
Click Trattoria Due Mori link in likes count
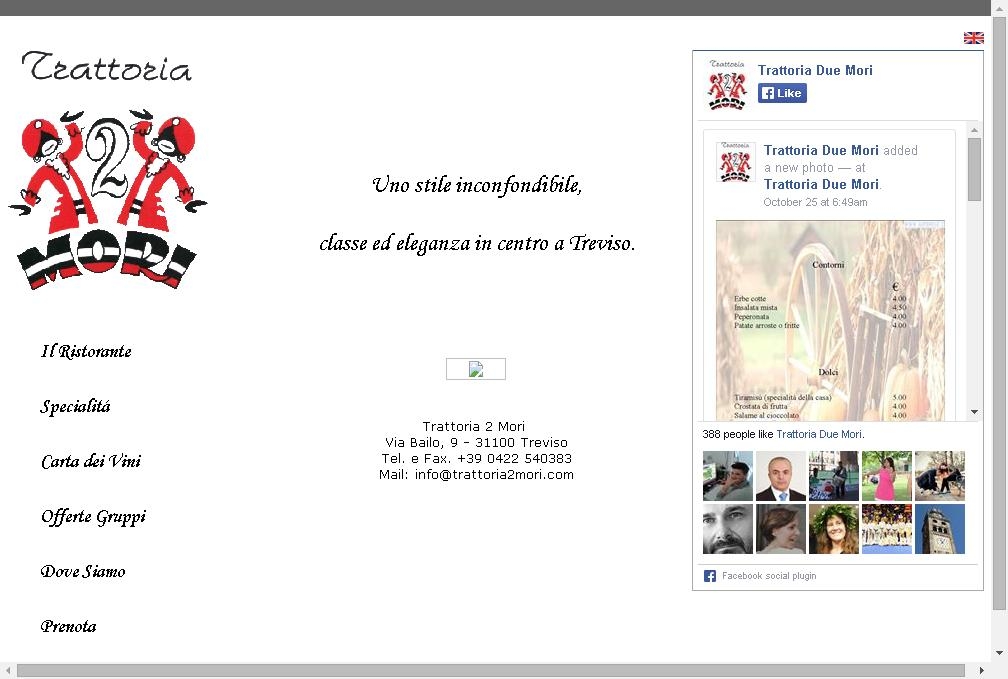point(819,434)
